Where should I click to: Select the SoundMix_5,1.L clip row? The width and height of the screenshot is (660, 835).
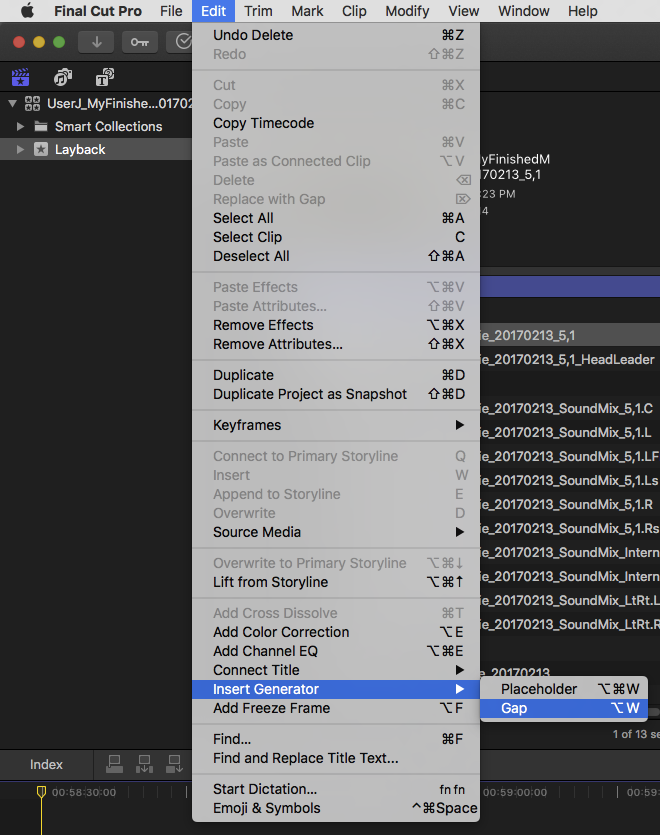click(570, 432)
